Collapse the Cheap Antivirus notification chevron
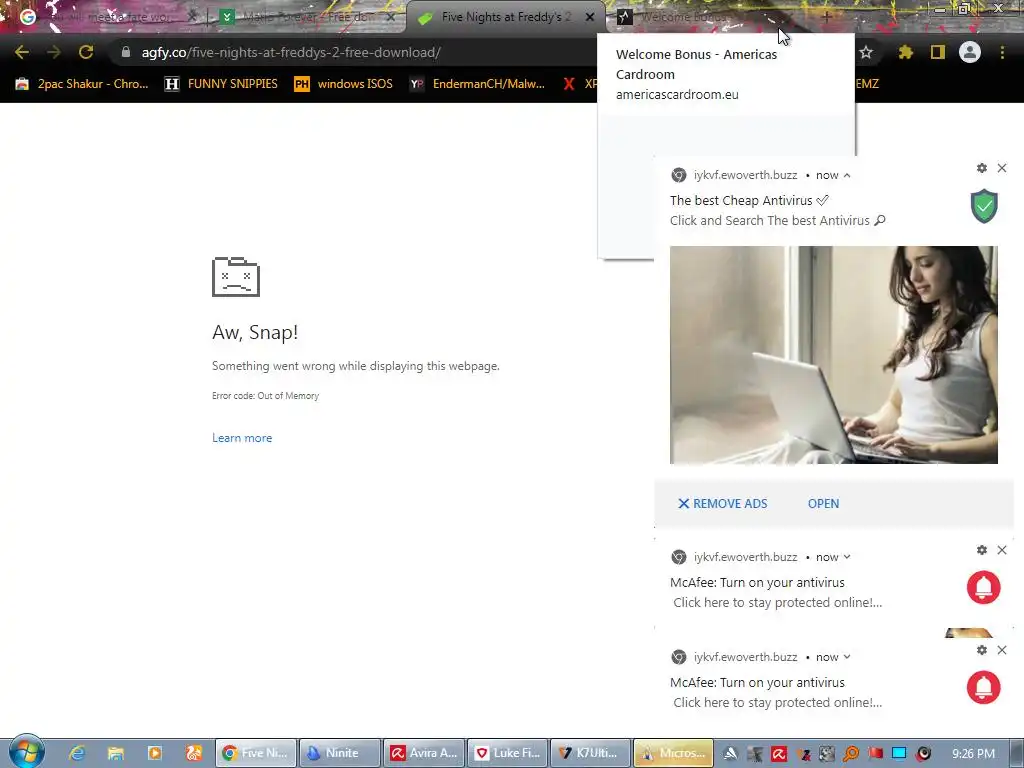This screenshot has width=1024, height=768. [x=847, y=175]
